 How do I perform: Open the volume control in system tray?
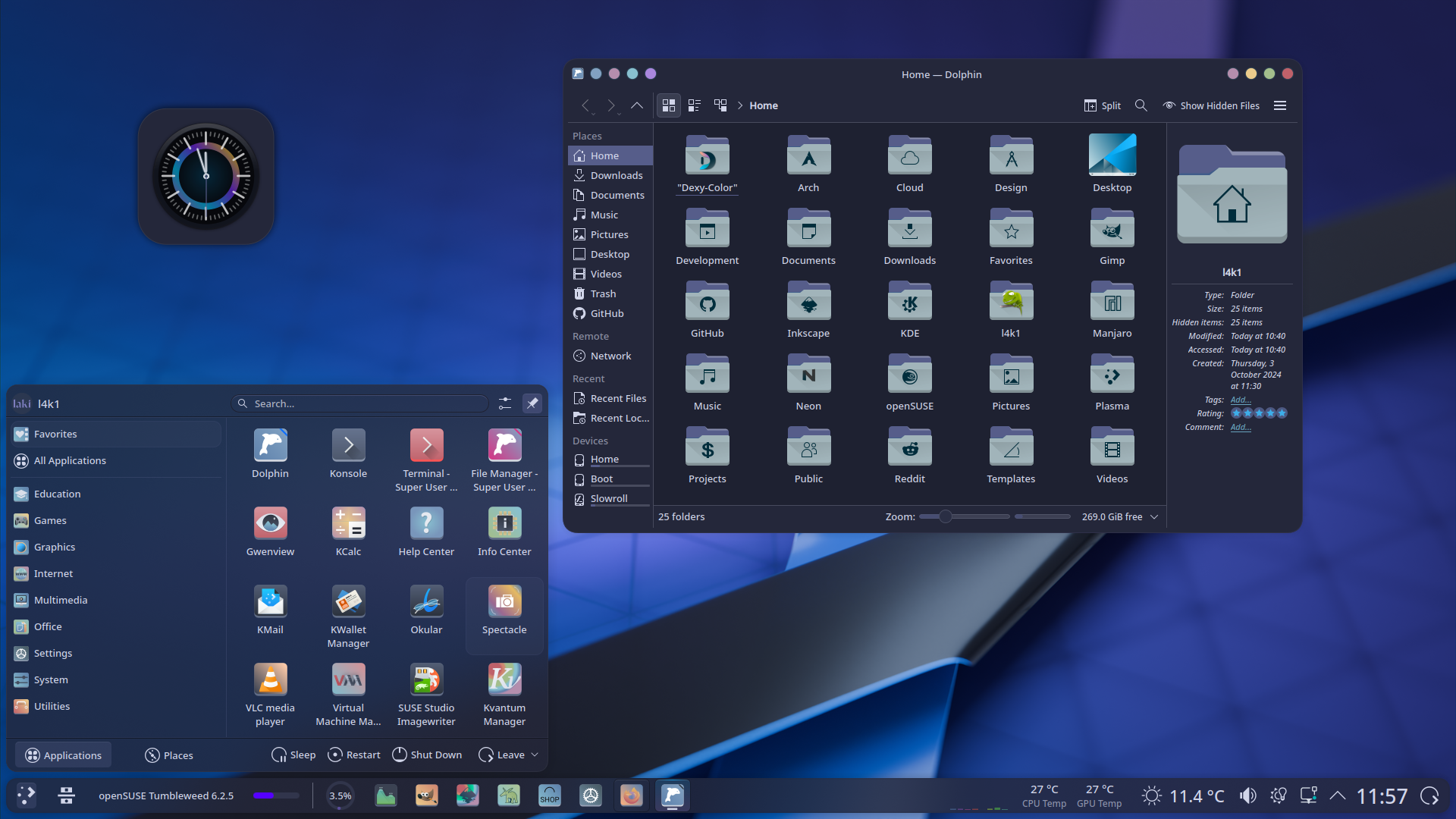tap(1247, 795)
